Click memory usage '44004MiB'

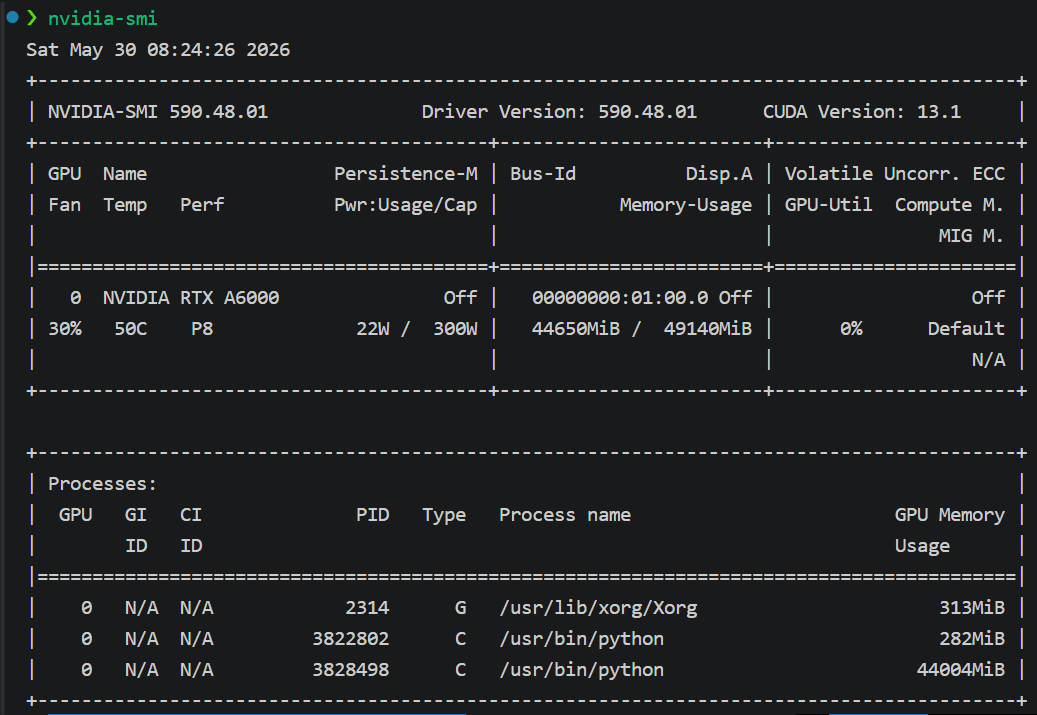click(961, 670)
